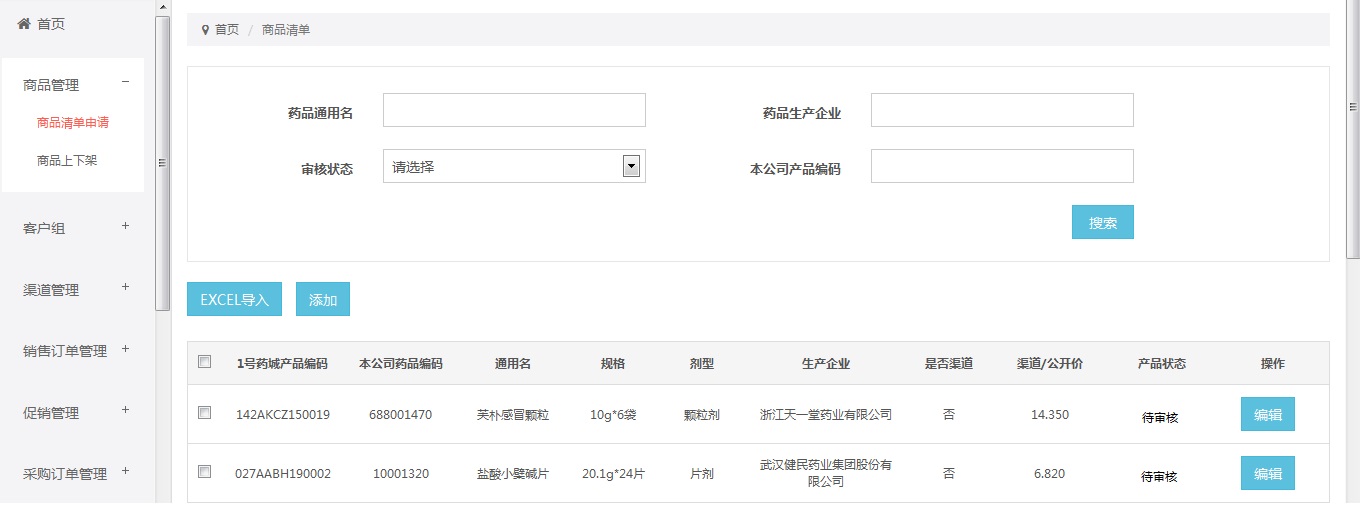Click the location pin breadcrumb icon

205,30
